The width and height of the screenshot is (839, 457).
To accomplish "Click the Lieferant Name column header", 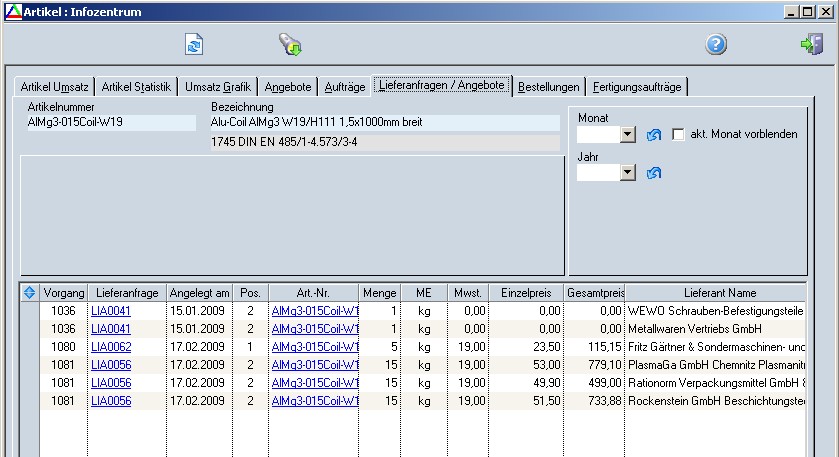I will (x=714, y=293).
